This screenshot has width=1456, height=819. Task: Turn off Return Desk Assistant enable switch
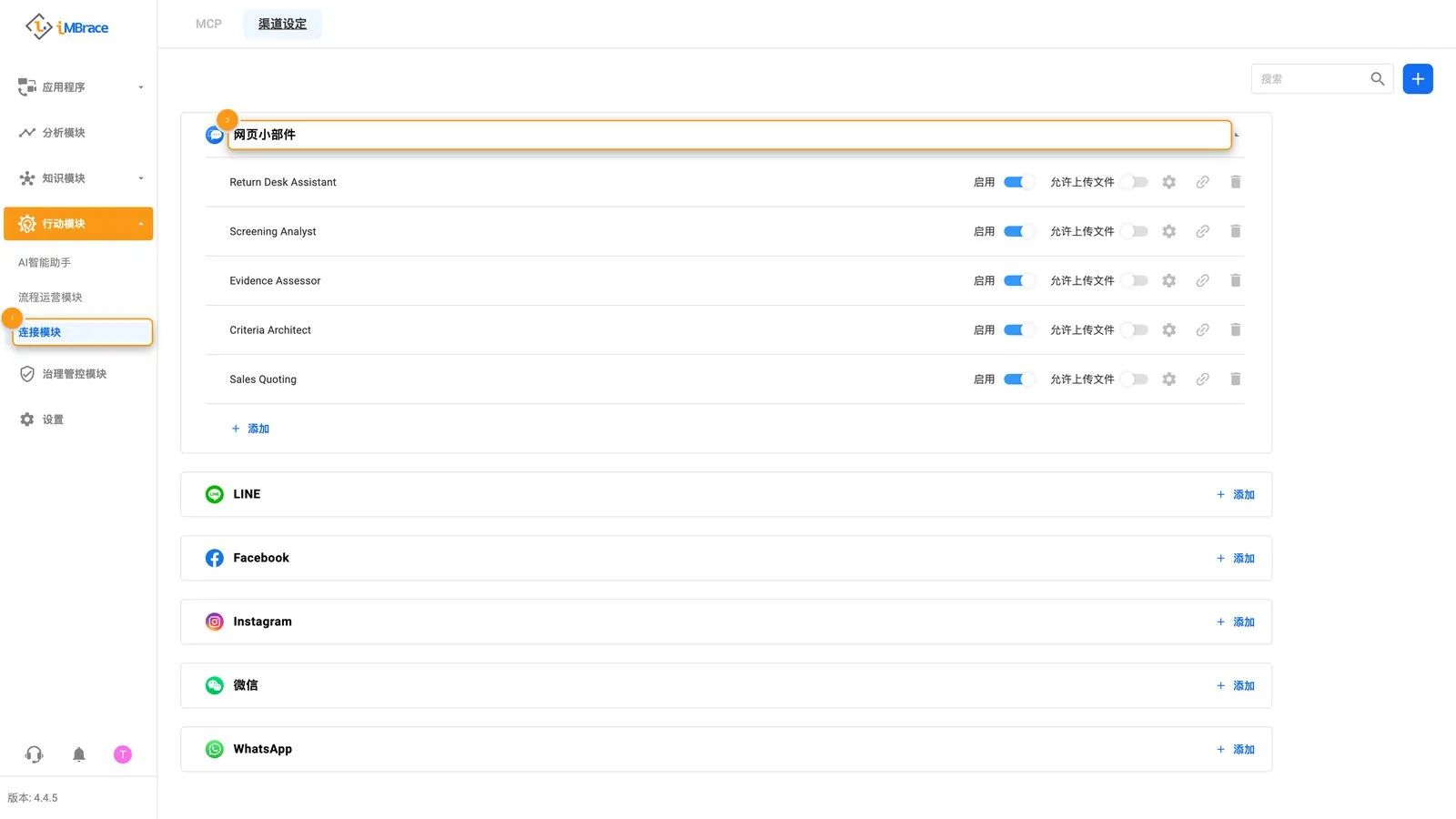1018,182
